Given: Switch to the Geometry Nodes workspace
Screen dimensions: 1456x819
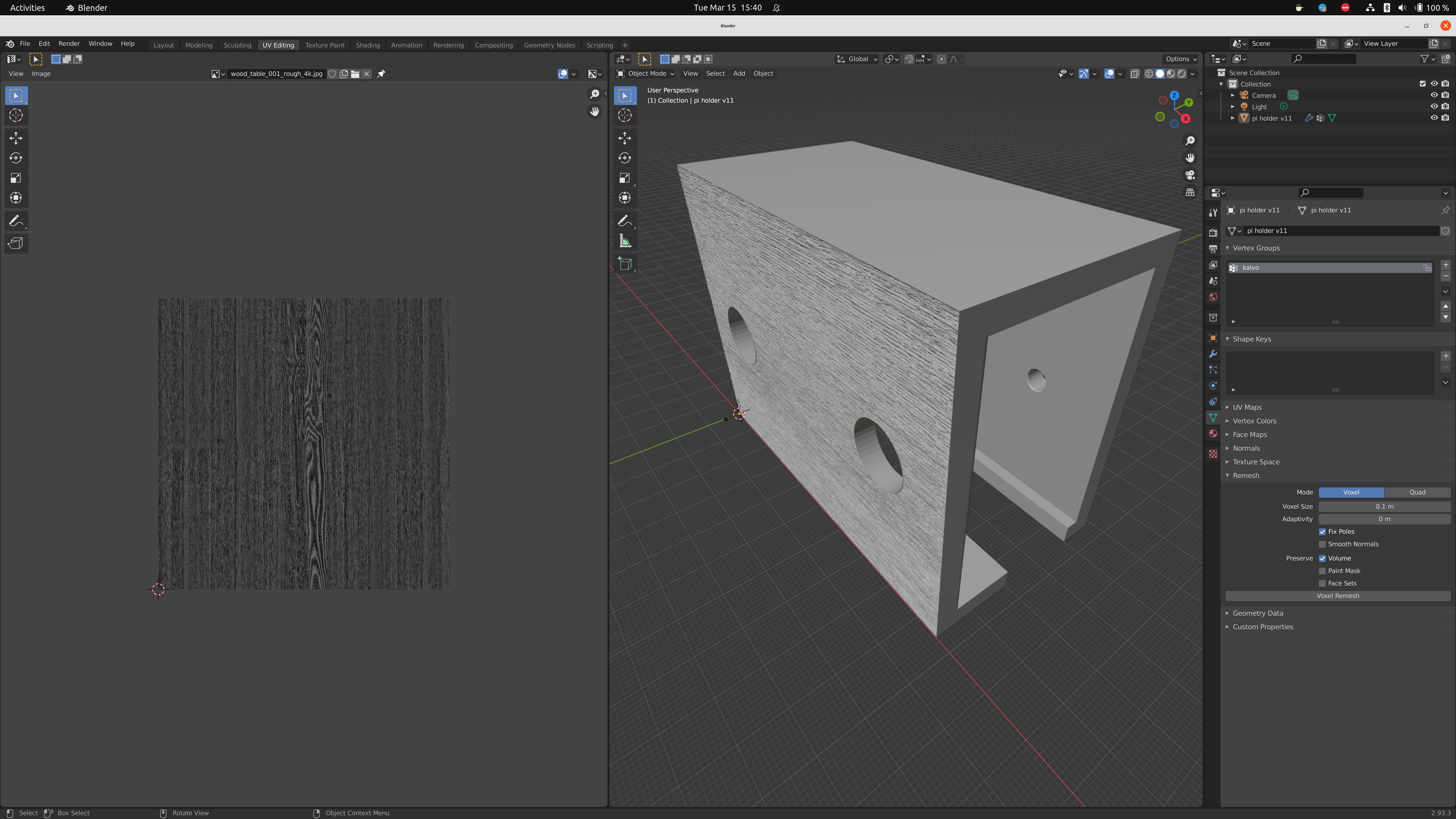Looking at the screenshot, I should (549, 45).
